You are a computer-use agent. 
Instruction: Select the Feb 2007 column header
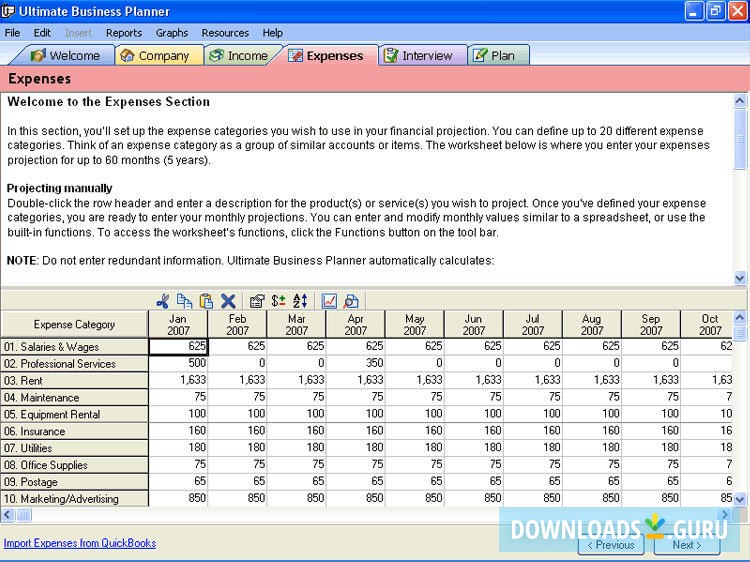tap(237, 324)
